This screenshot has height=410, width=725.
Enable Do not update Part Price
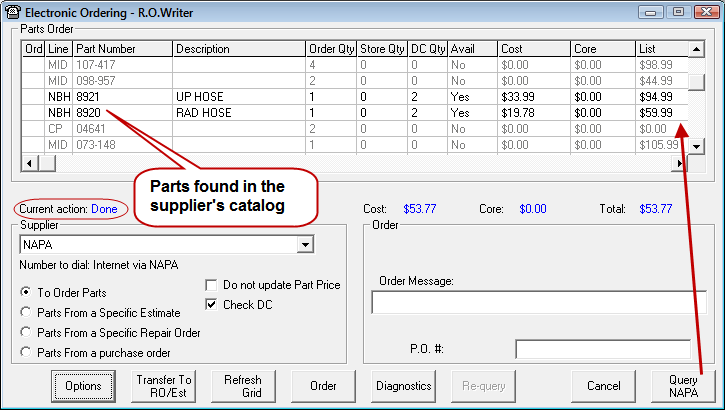click(x=211, y=285)
